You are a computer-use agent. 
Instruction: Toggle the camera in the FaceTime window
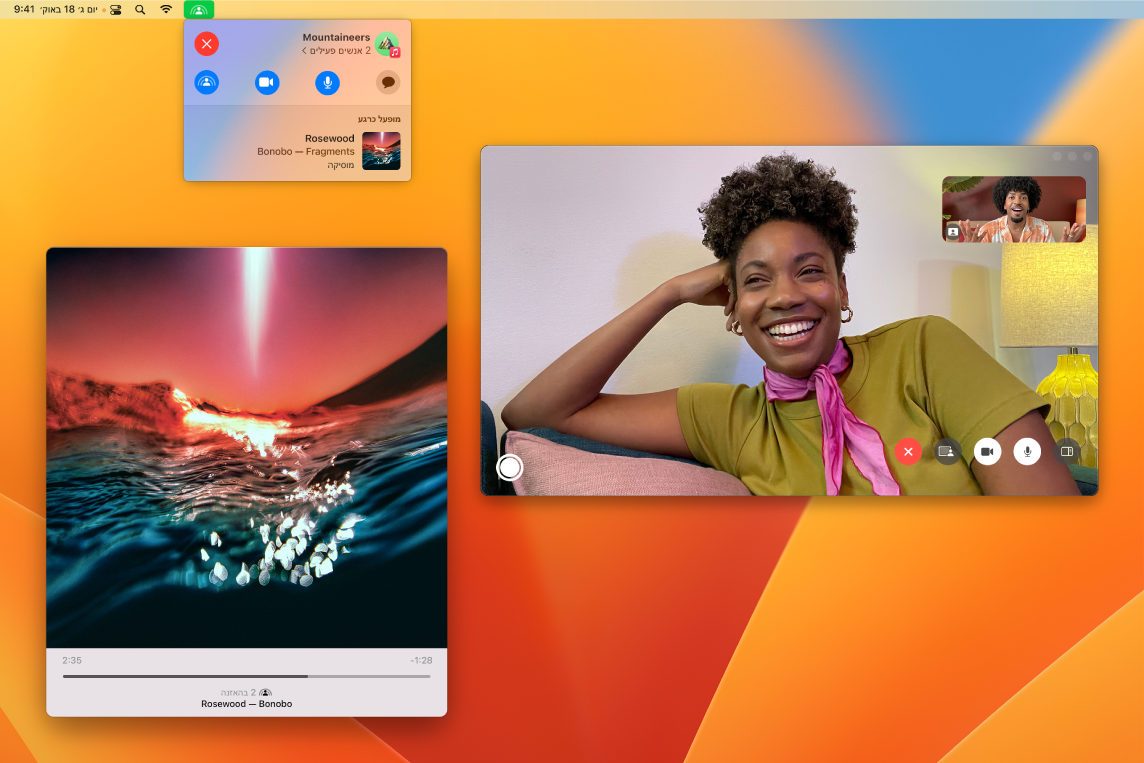[x=987, y=452]
